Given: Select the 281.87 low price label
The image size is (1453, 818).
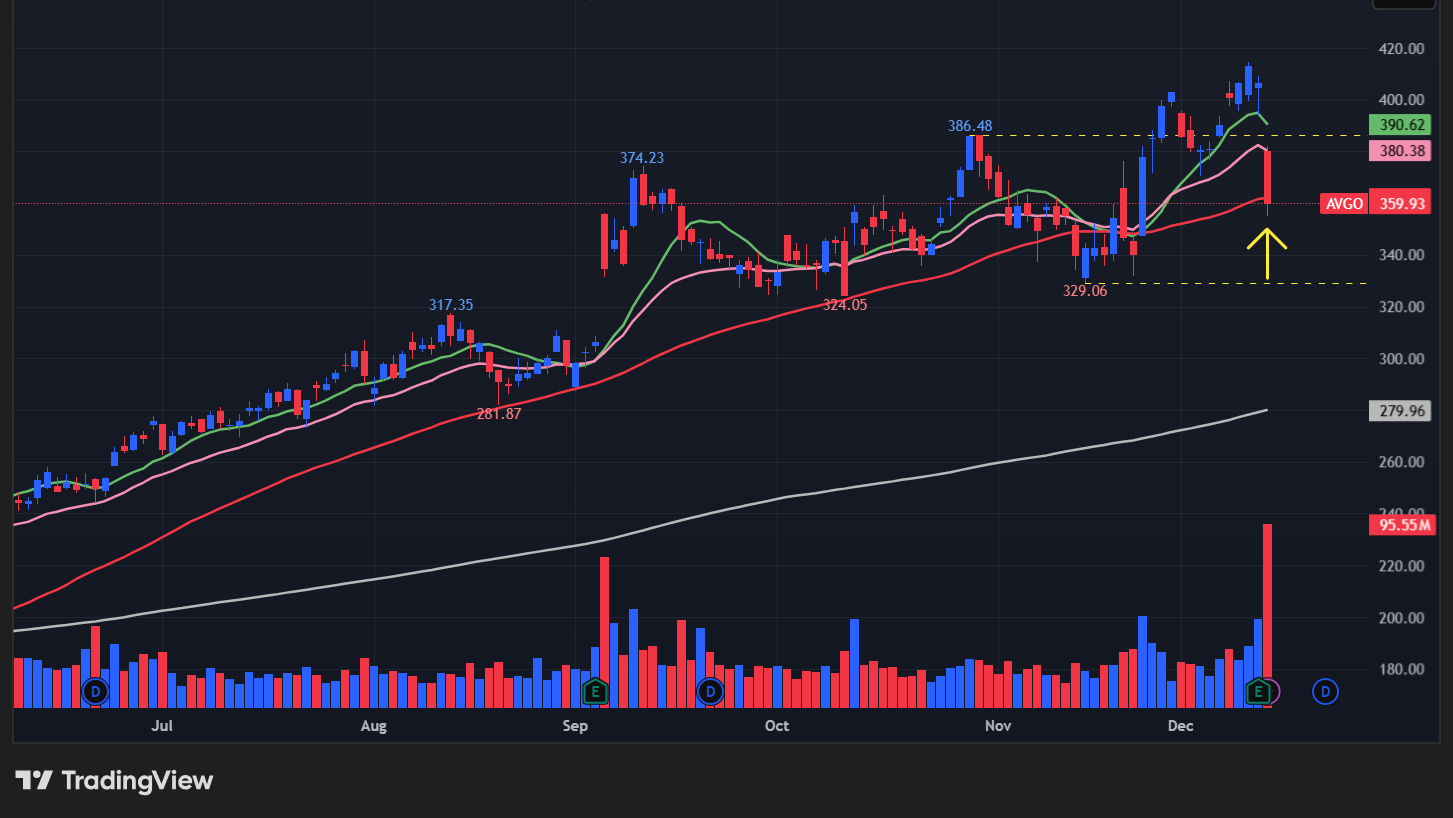Looking at the screenshot, I should pyautogui.click(x=498, y=413).
